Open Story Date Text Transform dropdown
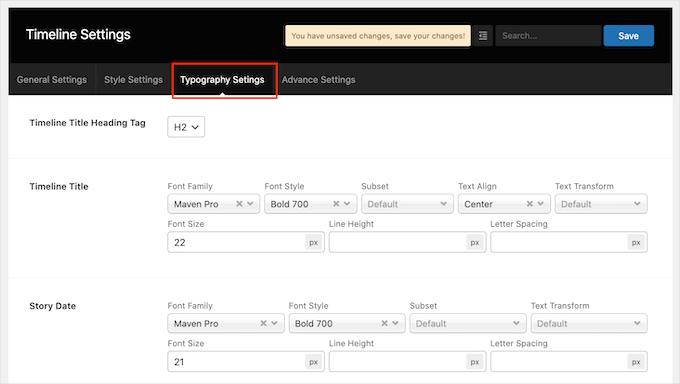 coord(589,323)
